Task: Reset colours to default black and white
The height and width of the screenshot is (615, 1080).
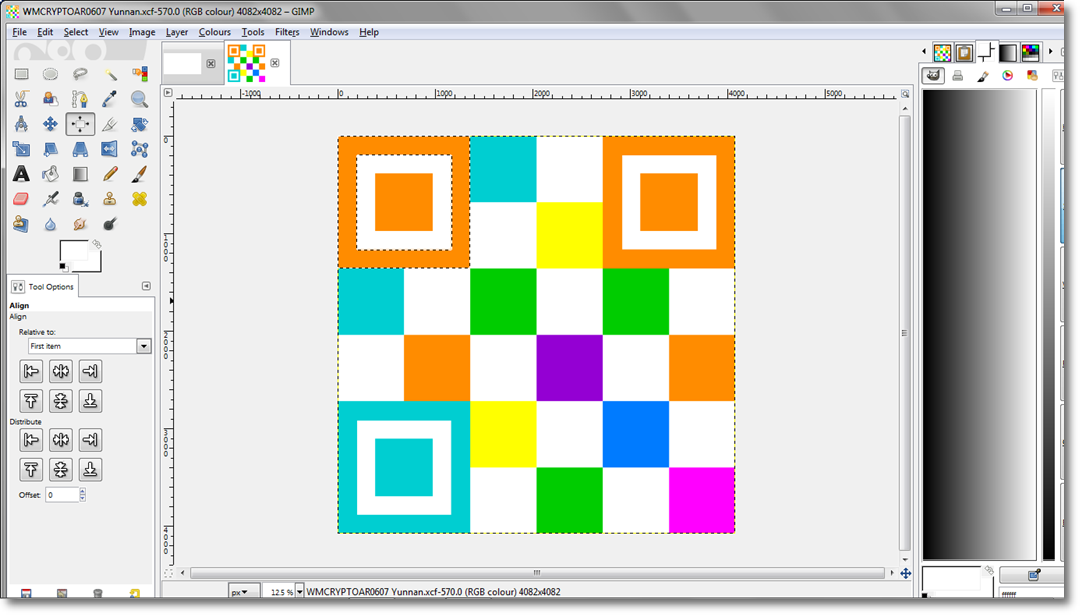Action: (63, 267)
